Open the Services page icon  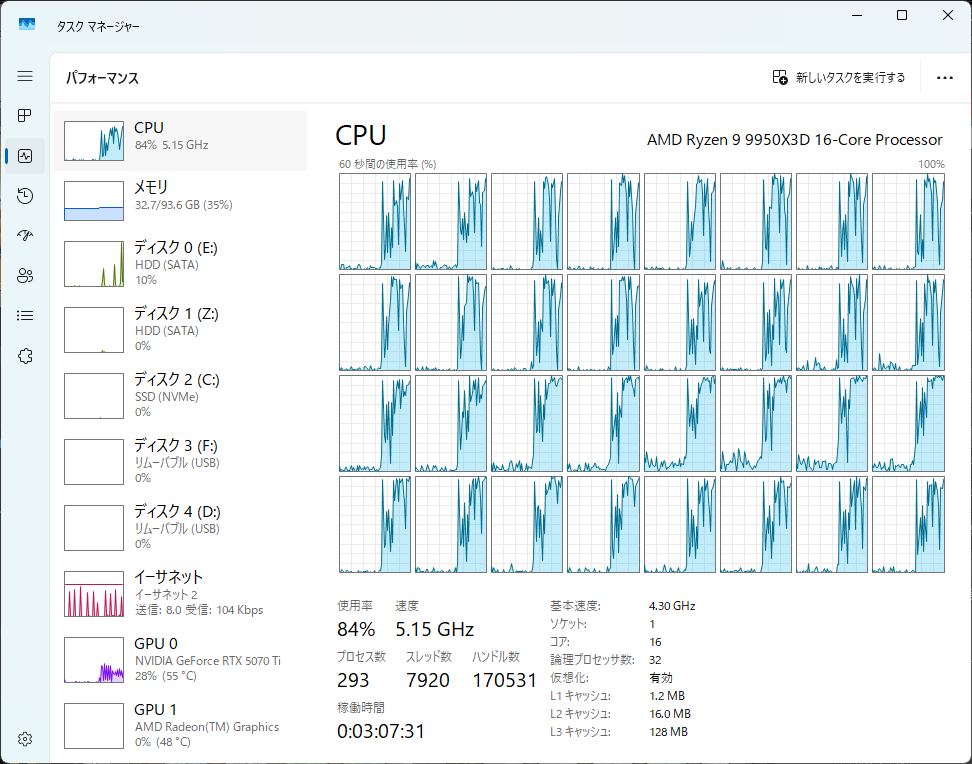pos(25,356)
